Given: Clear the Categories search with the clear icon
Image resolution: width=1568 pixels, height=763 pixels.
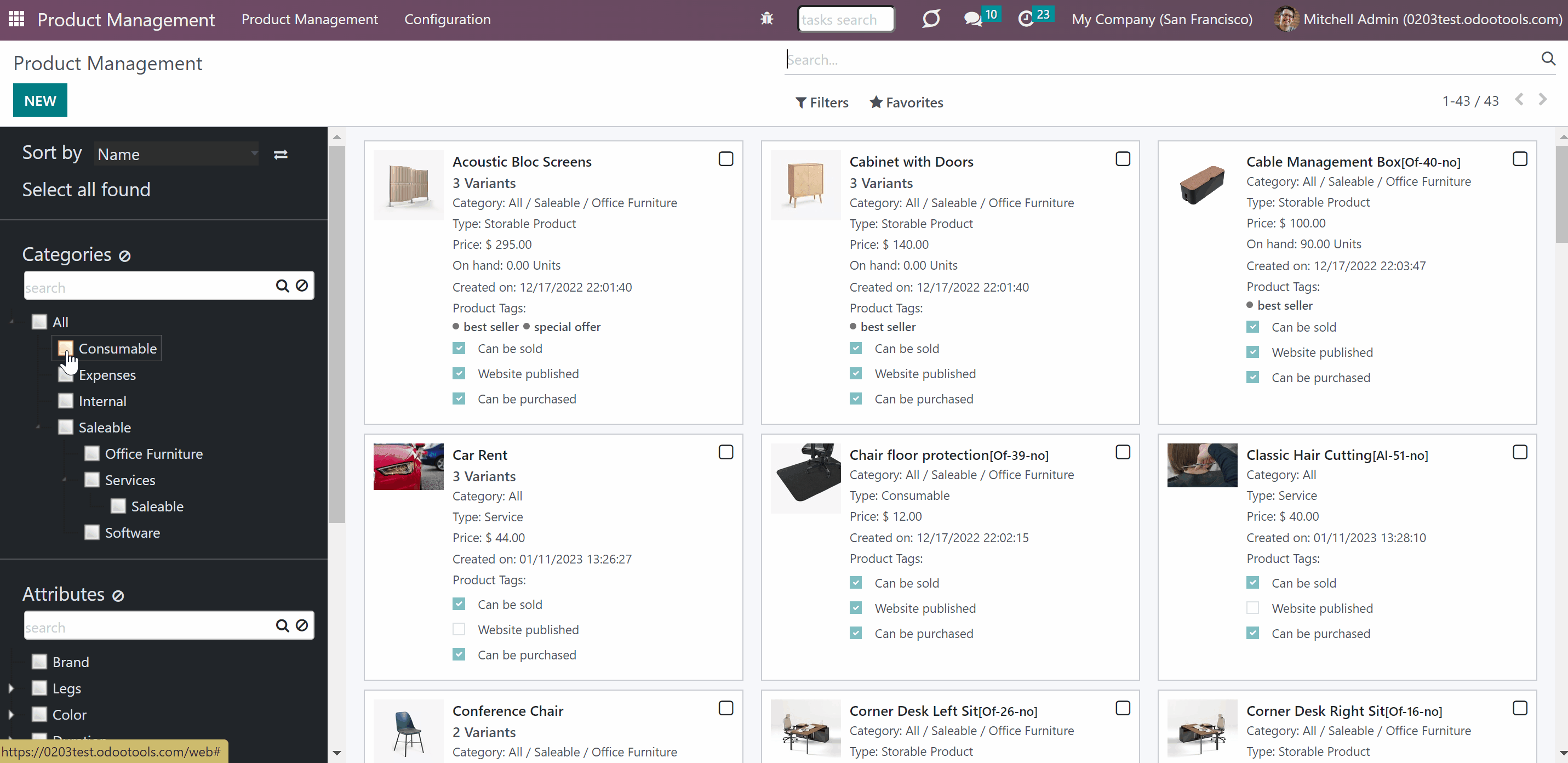Looking at the screenshot, I should coord(302,286).
